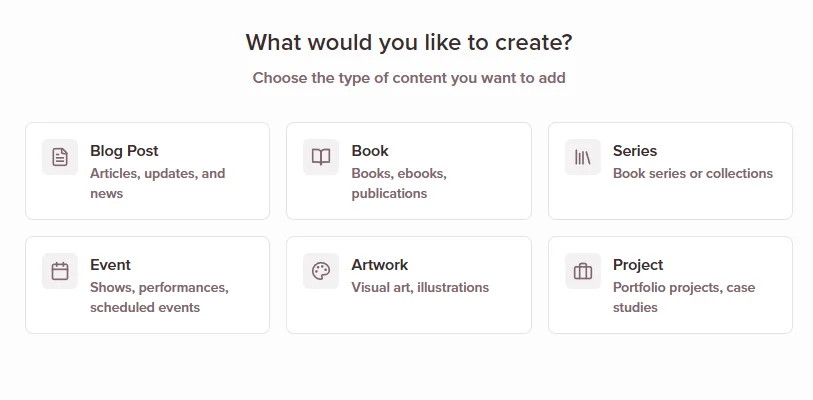The height and width of the screenshot is (400, 813).
Task: Click the Blog Post document icon
Action: (x=60, y=157)
